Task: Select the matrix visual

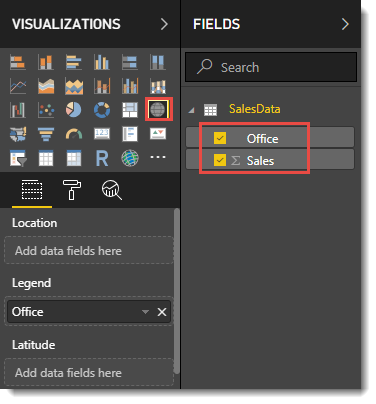Action: (x=74, y=158)
